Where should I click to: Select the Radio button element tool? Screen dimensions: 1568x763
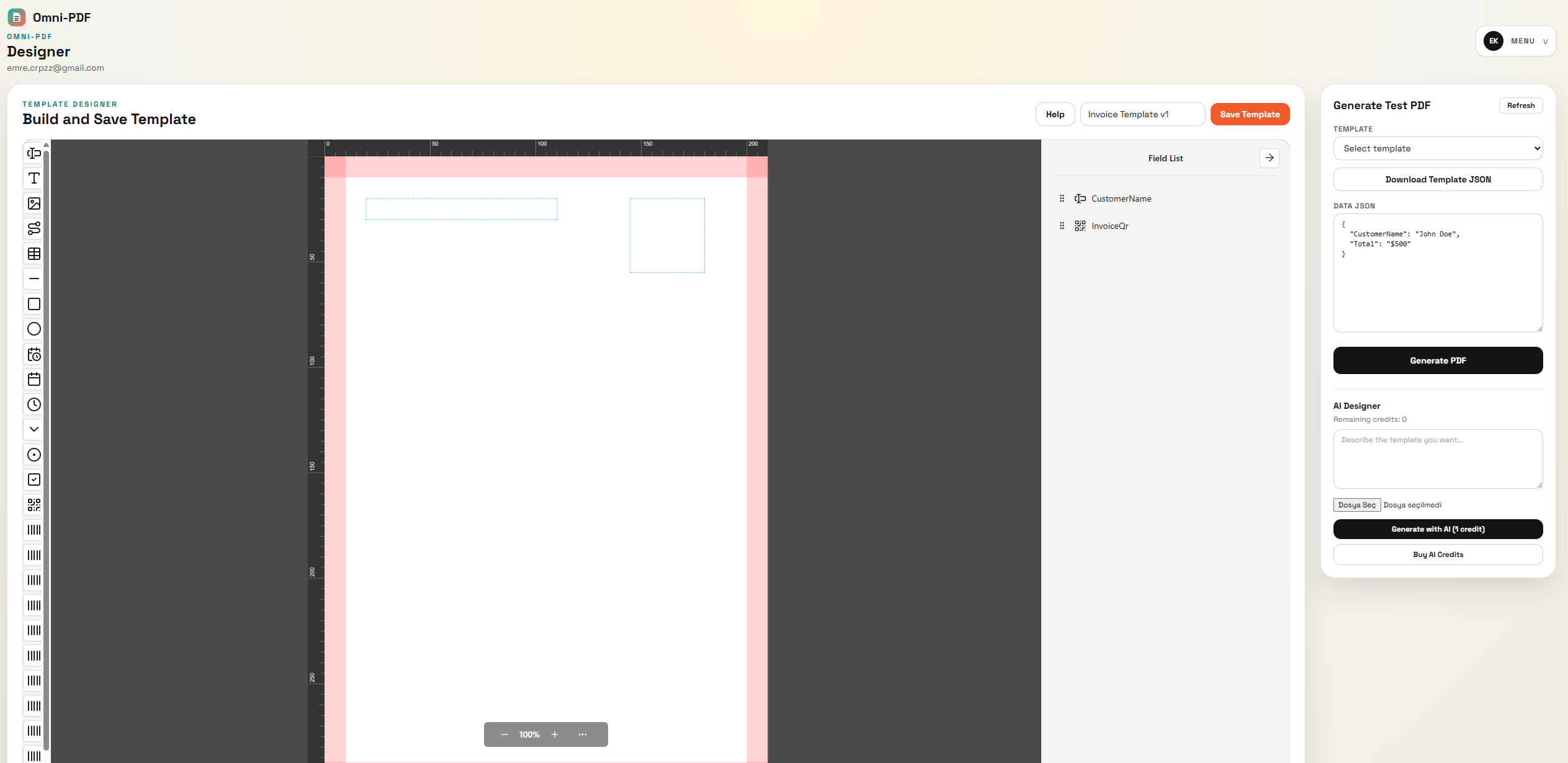(x=33, y=454)
